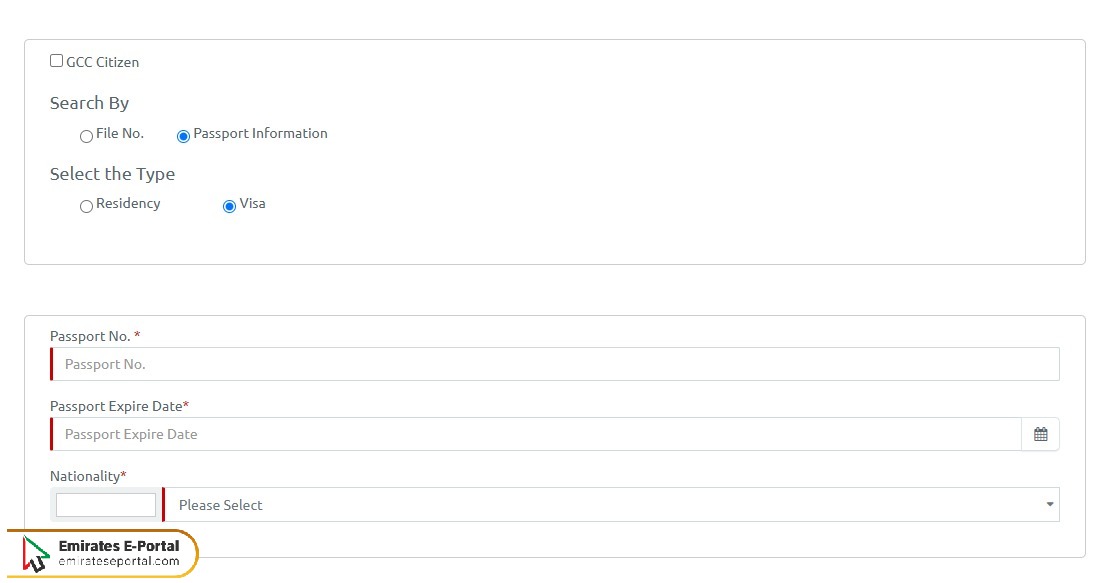Click the GCC Citizen label text
Viewport: 1118px width, 583px height.
click(x=102, y=62)
